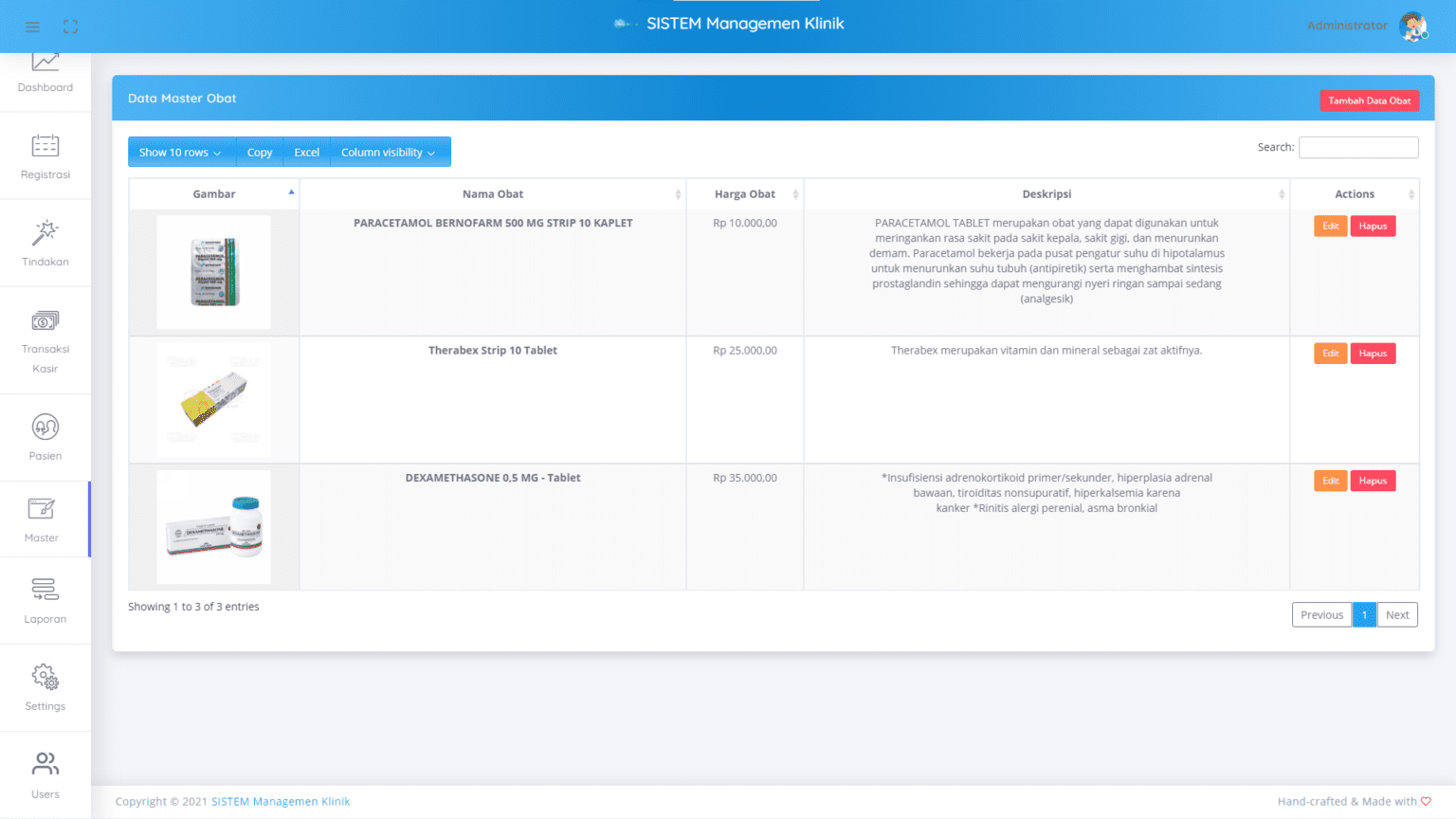Viewport: 1456px width, 819px height.
Task: Open the Column visibility dropdown
Action: (x=389, y=153)
